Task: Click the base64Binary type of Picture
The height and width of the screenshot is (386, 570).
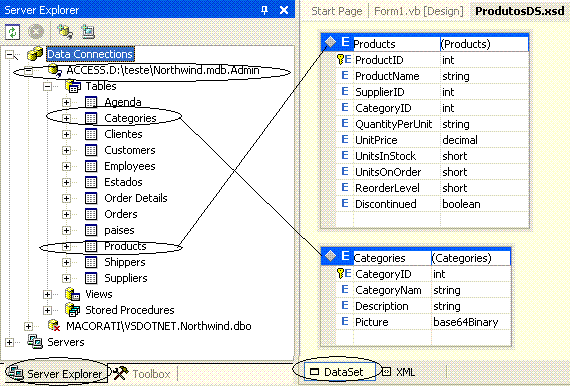Action: [x=466, y=322]
